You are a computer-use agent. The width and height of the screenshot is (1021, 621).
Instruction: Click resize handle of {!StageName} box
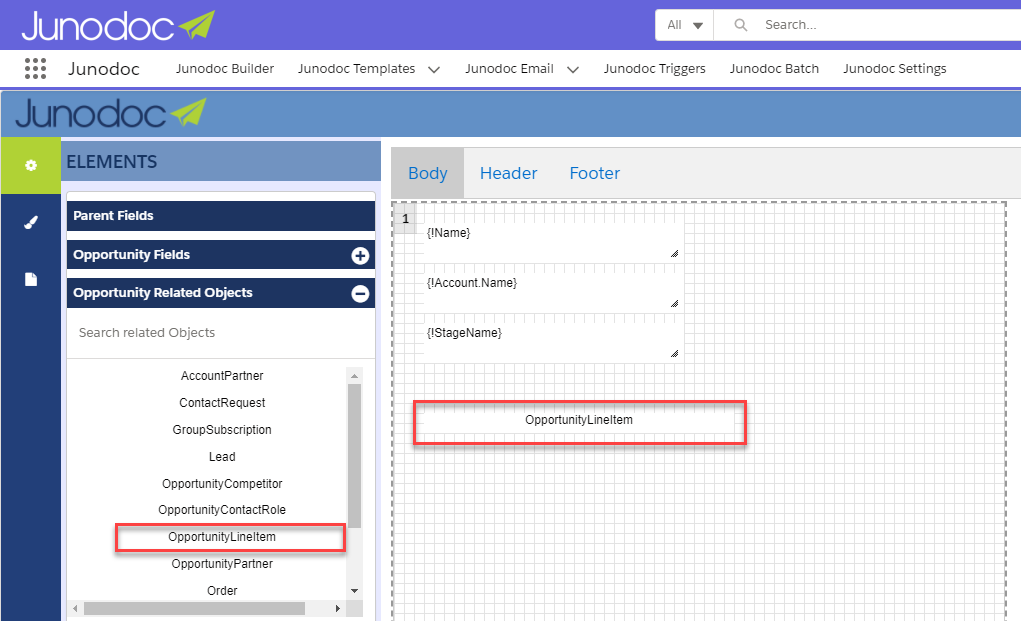tap(675, 353)
